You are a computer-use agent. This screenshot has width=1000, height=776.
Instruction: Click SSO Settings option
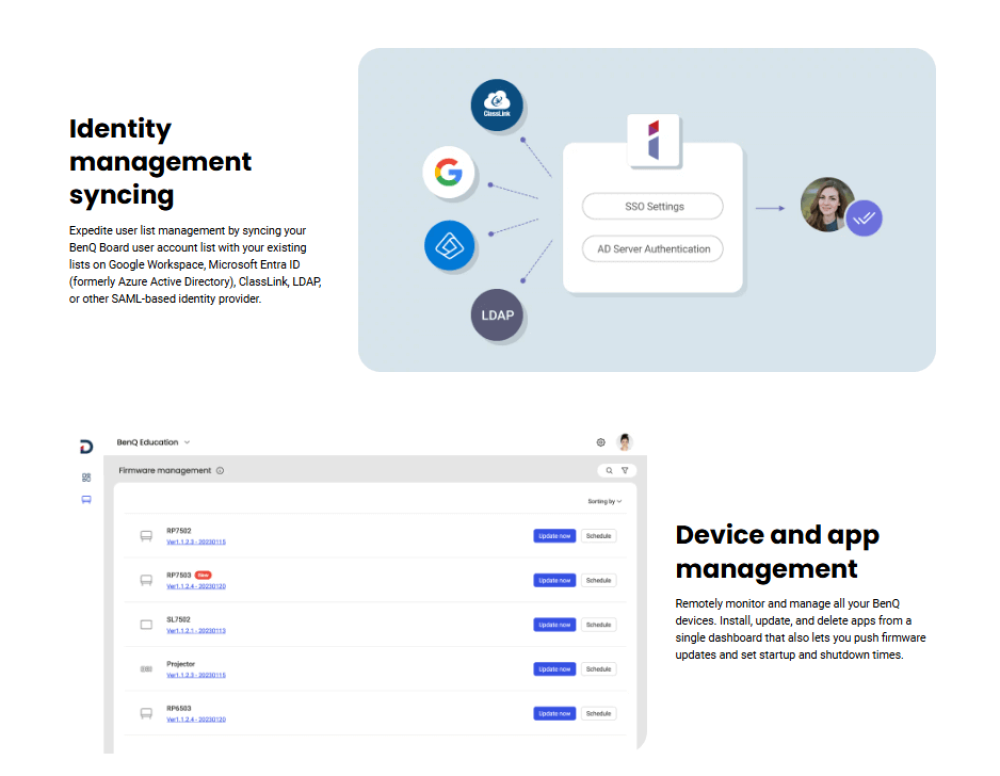tap(654, 207)
